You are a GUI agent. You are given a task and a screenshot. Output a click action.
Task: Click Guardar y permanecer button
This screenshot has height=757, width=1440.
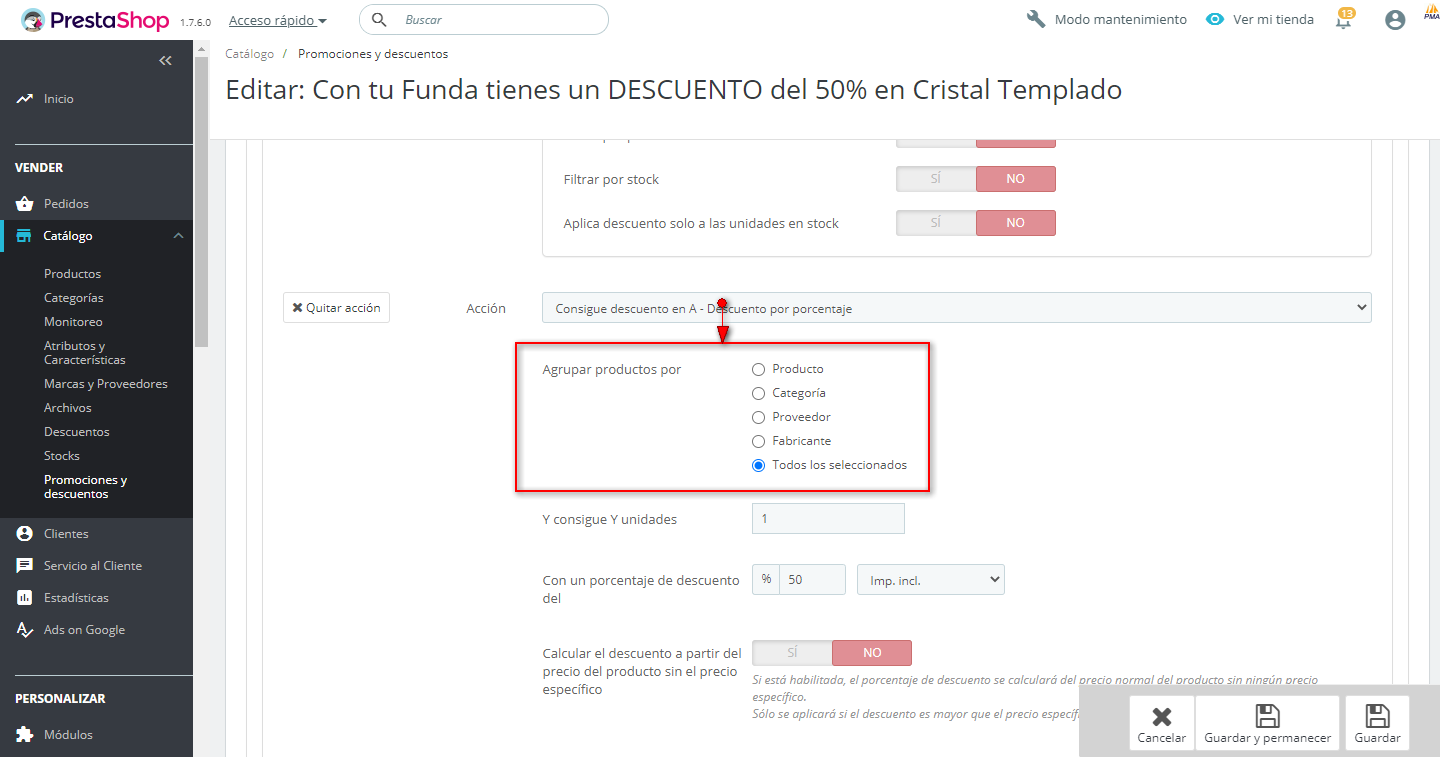(1267, 724)
